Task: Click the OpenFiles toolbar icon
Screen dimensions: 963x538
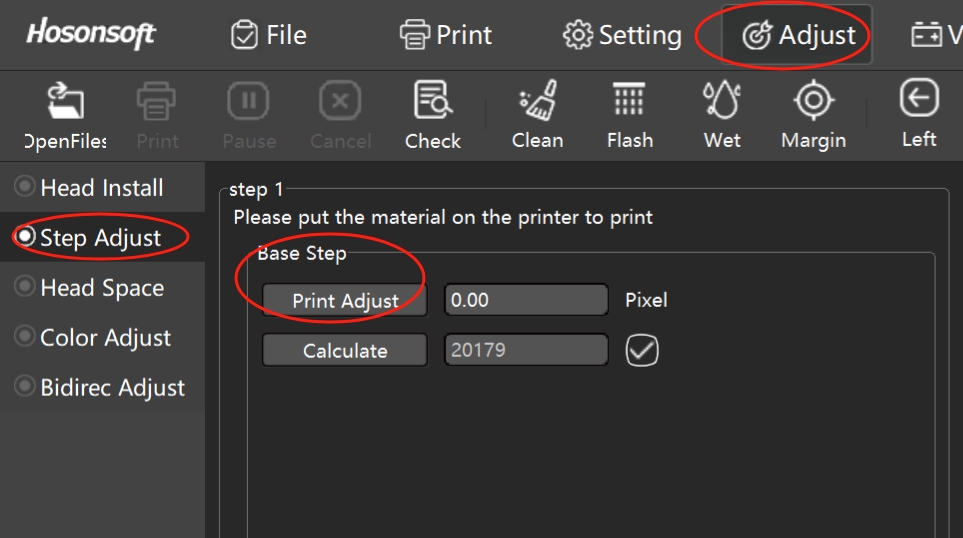Action: tap(66, 103)
